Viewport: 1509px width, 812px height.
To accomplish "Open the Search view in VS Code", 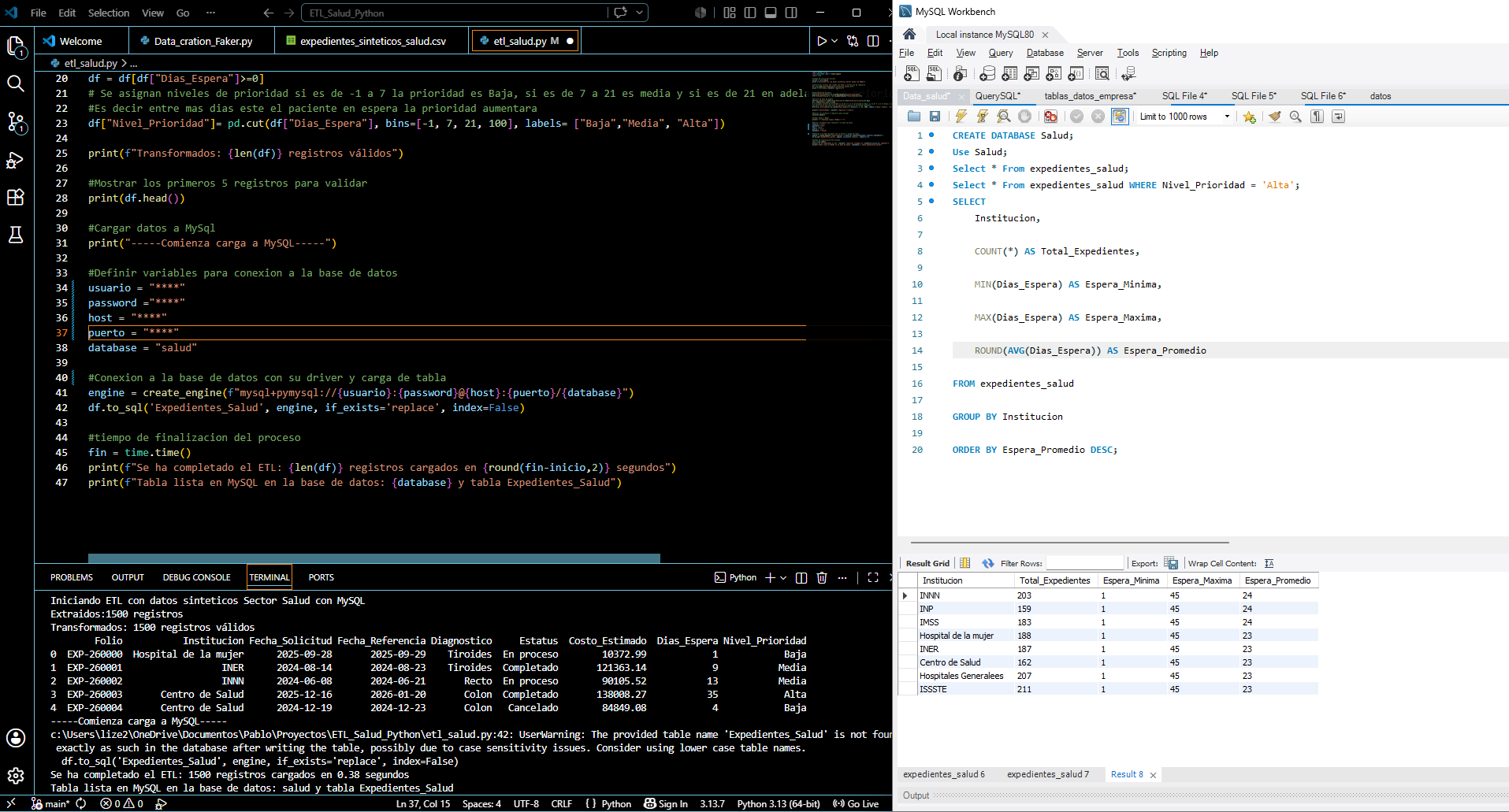I will pos(16,83).
